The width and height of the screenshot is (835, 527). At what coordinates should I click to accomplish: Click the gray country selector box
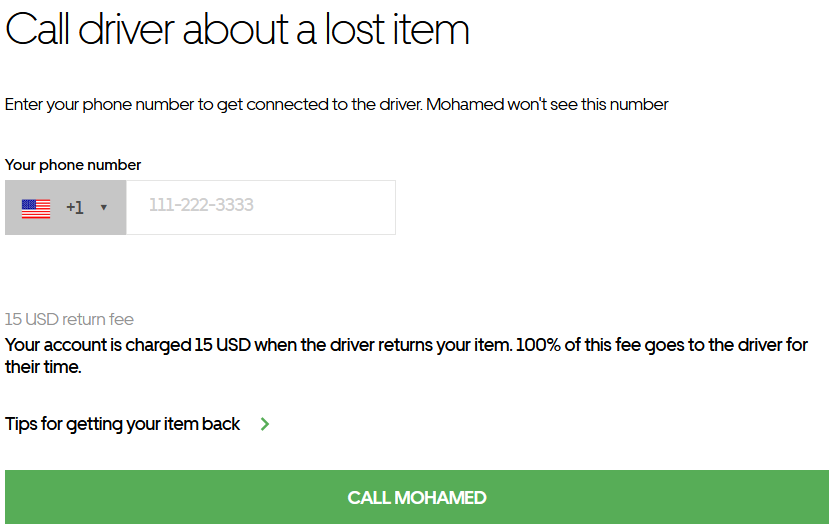point(66,208)
